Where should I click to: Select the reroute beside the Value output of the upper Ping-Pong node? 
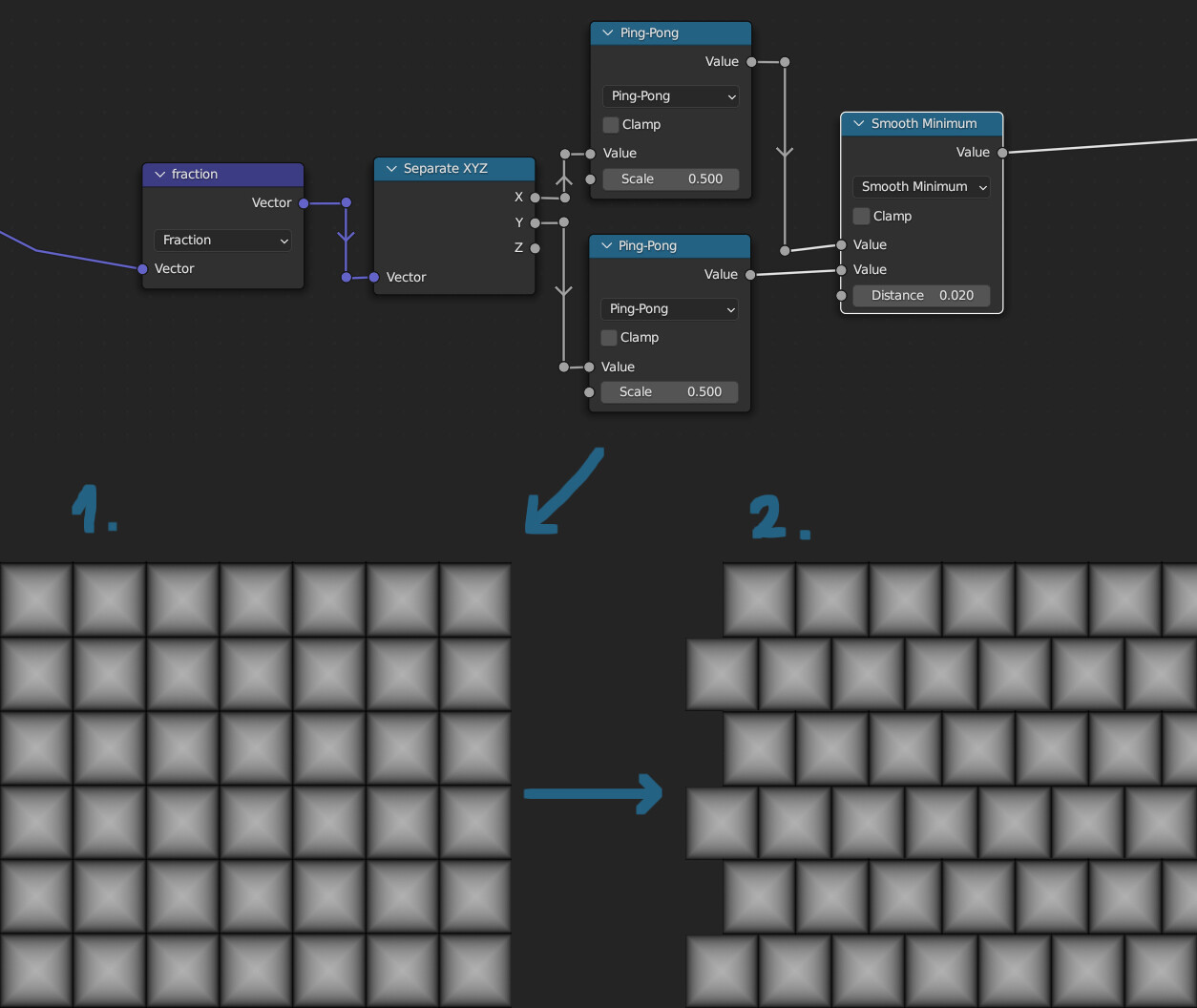click(785, 62)
